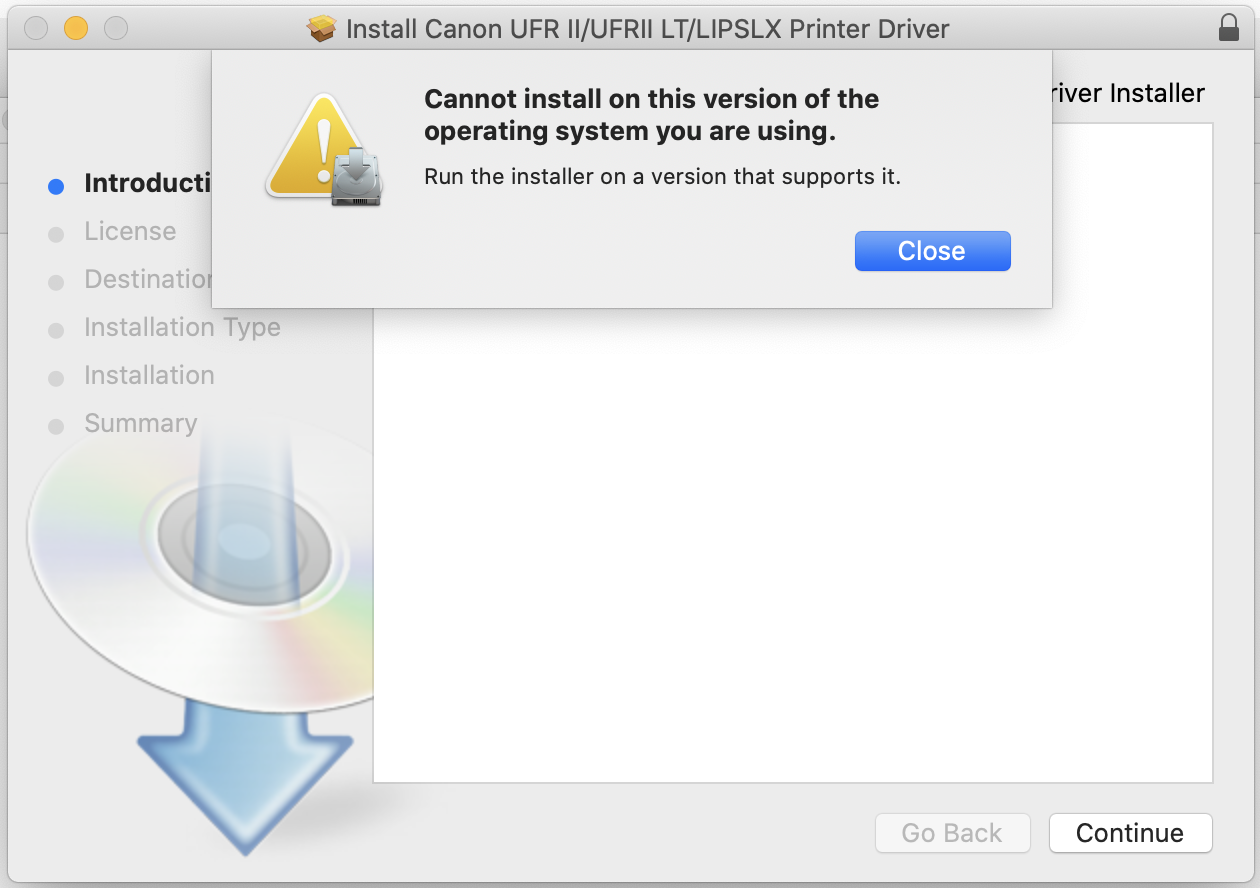The width and height of the screenshot is (1260, 888).
Task: Click the lock icon in title bar
Action: [x=1229, y=28]
